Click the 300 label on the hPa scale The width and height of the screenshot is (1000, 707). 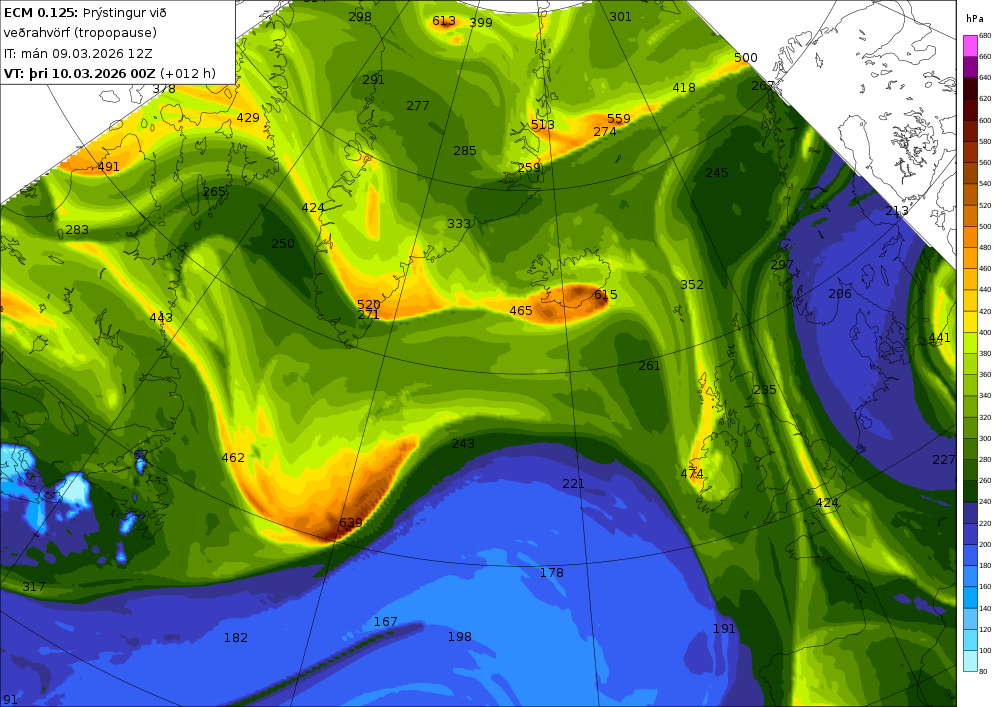tap(985, 439)
